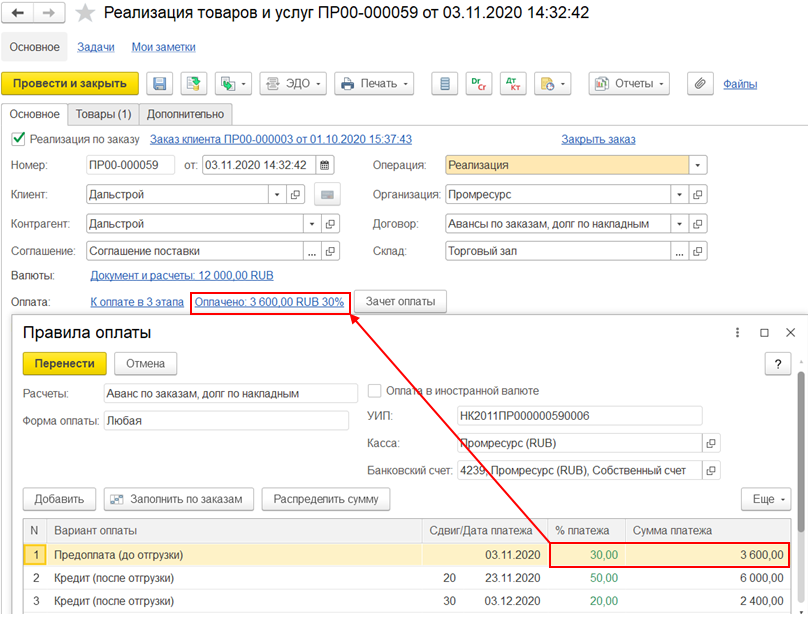Screen dimensions: 808x617
Task: Add document to favorites with star icon
Action: point(85,13)
